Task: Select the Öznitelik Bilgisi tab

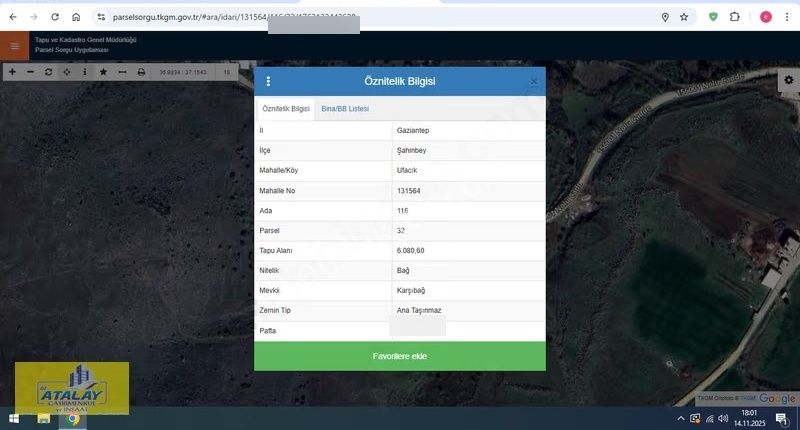Action: click(286, 108)
